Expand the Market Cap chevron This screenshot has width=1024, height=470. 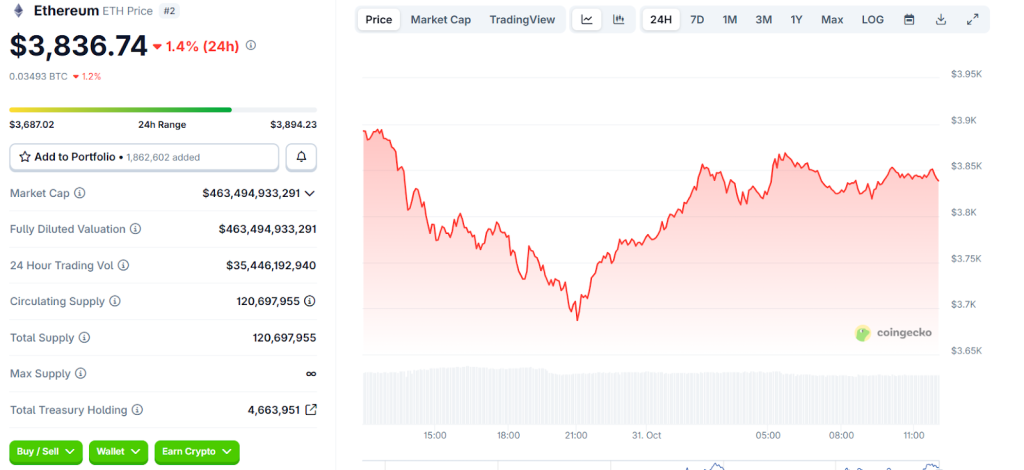[310, 193]
